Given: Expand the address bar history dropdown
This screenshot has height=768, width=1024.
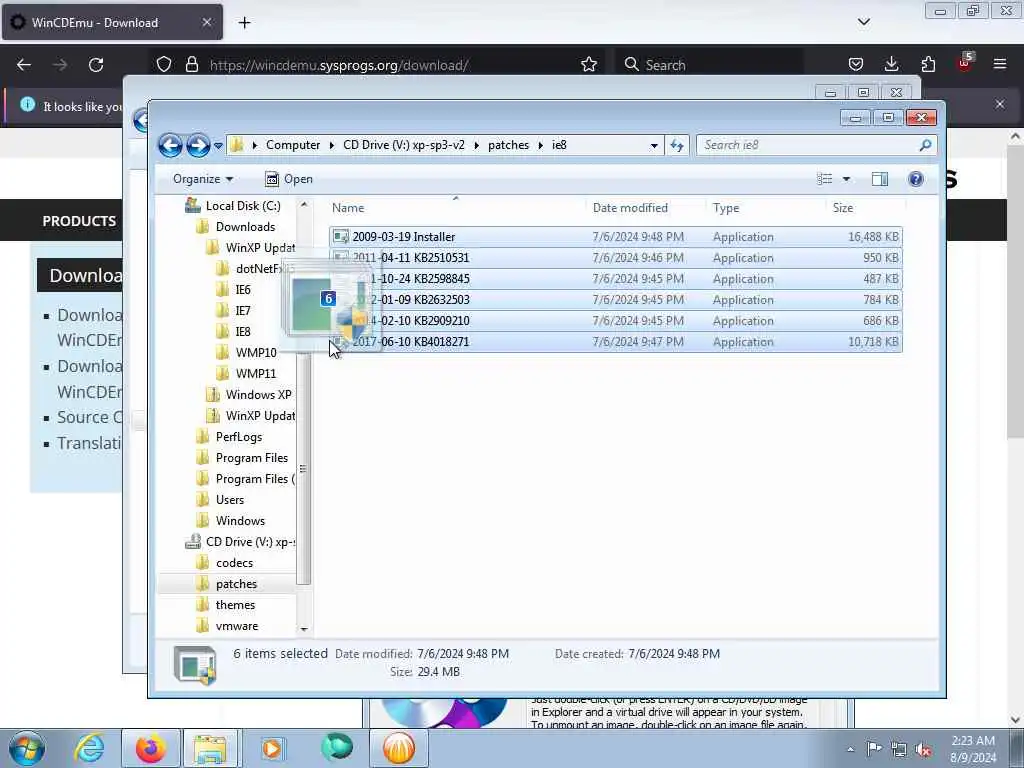Looking at the screenshot, I should [654, 146].
